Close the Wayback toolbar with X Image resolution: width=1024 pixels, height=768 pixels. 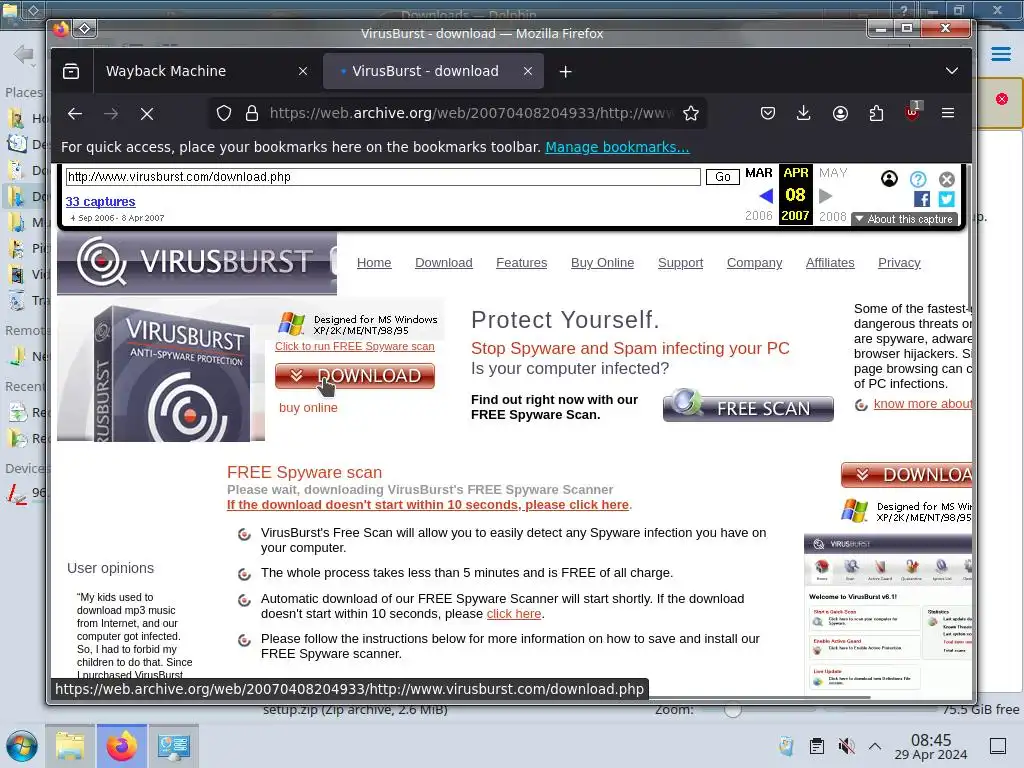947,179
